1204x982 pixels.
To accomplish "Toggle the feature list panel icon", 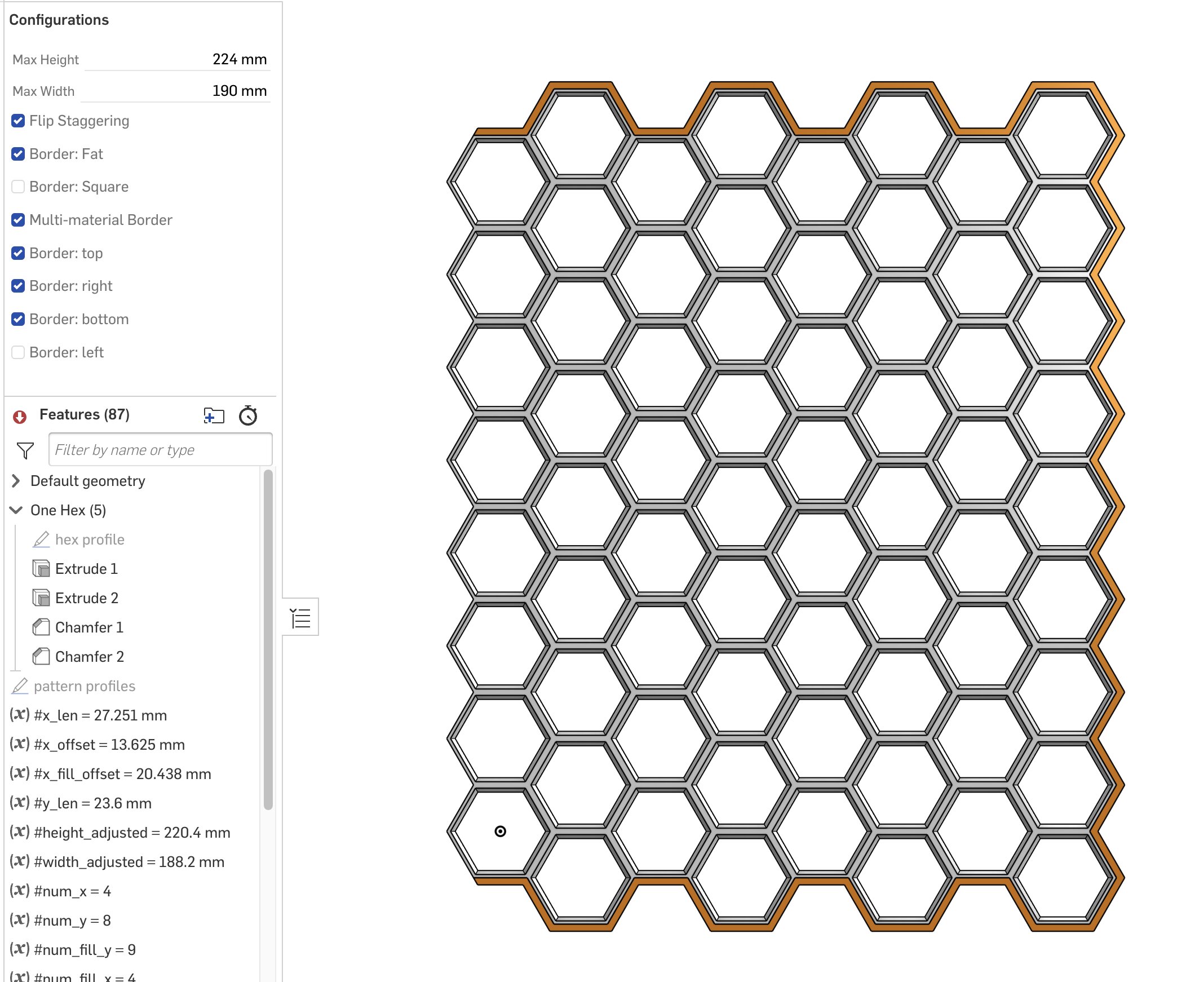I will coord(300,618).
